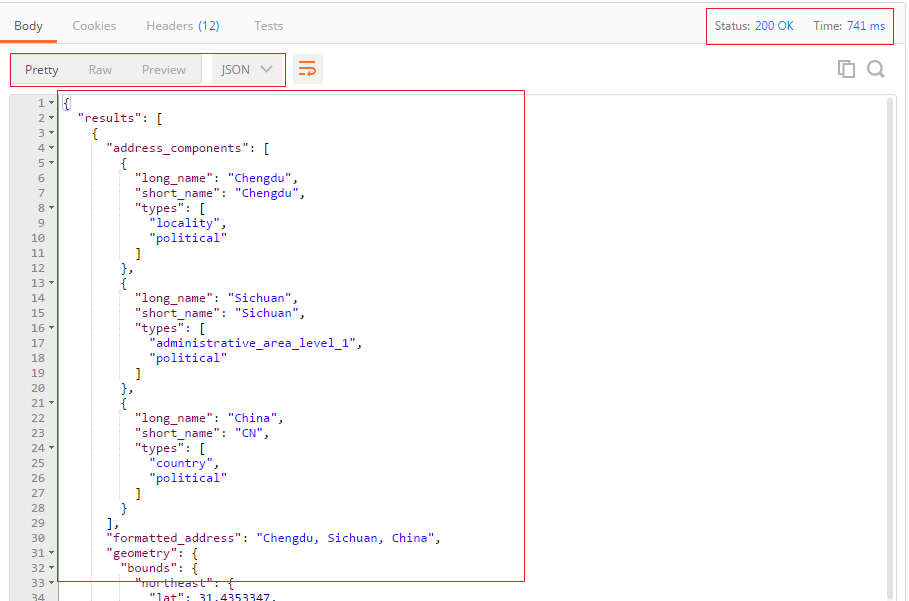Viewport: 909px width, 601px height.
Task: Select the Pretty view mode
Action: click(x=42, y=70)
